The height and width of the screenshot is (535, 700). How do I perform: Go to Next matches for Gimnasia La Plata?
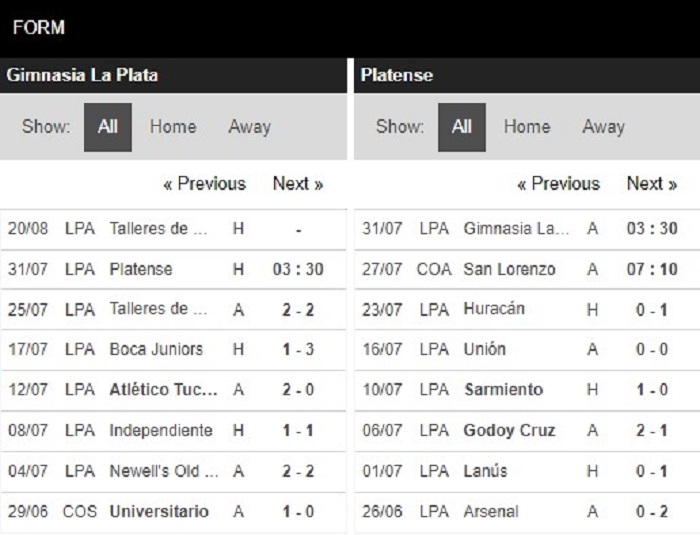pos(298,184)
